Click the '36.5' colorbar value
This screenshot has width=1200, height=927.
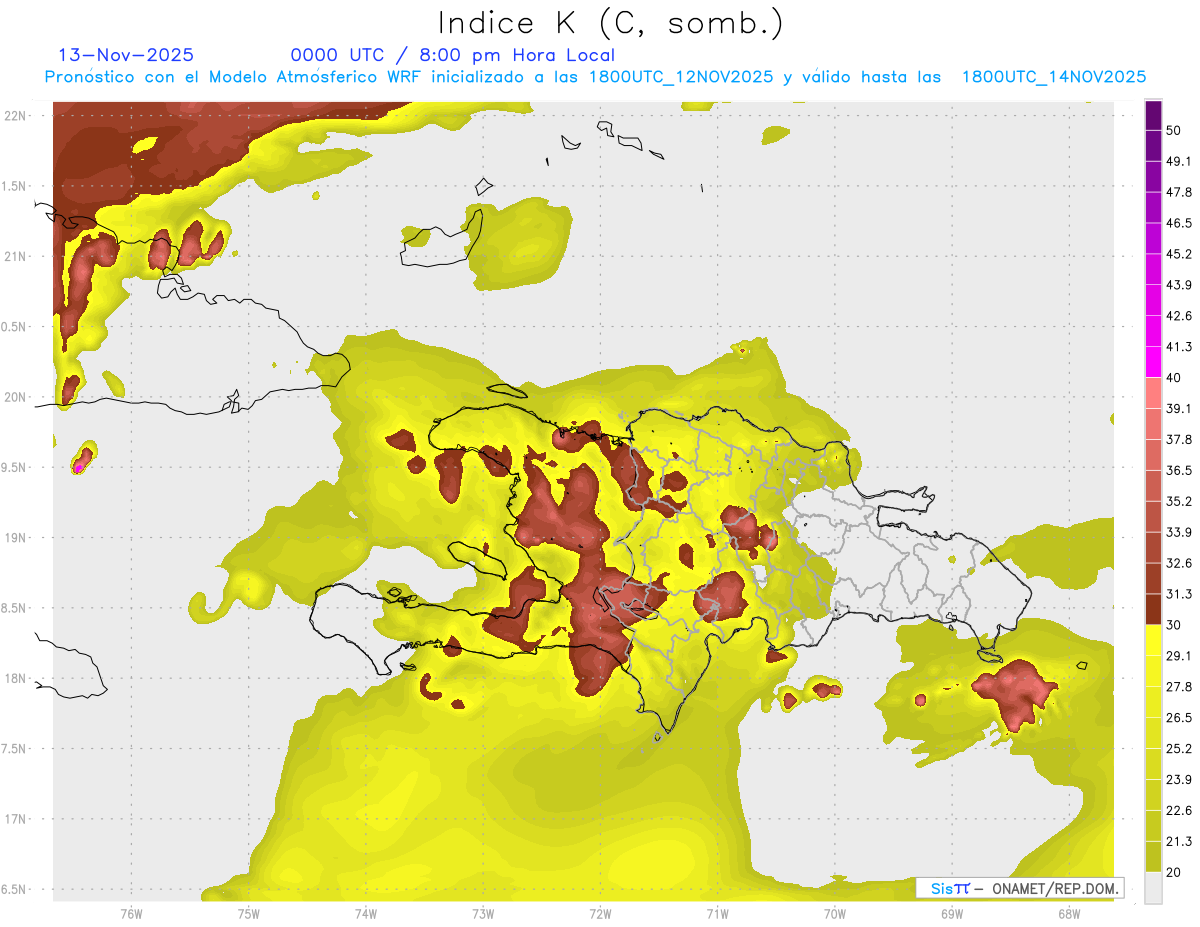[1179, 470]
